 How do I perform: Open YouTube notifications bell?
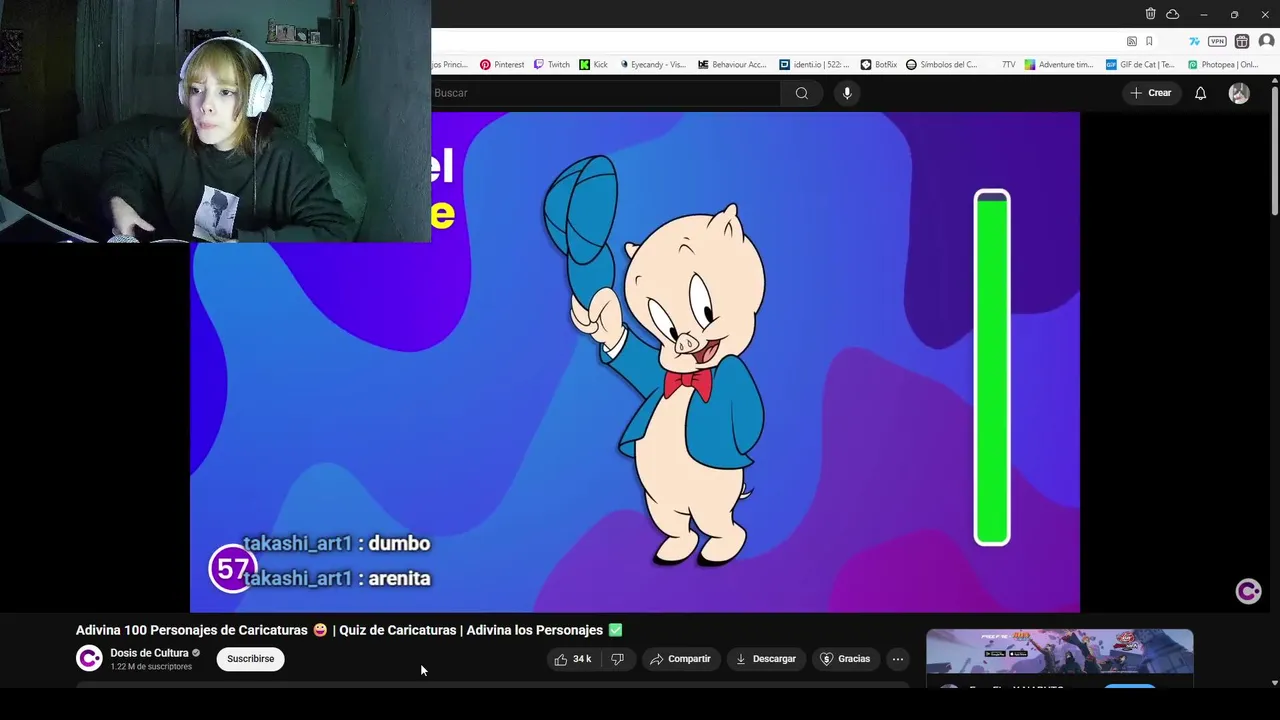[x=1201, y=93]
